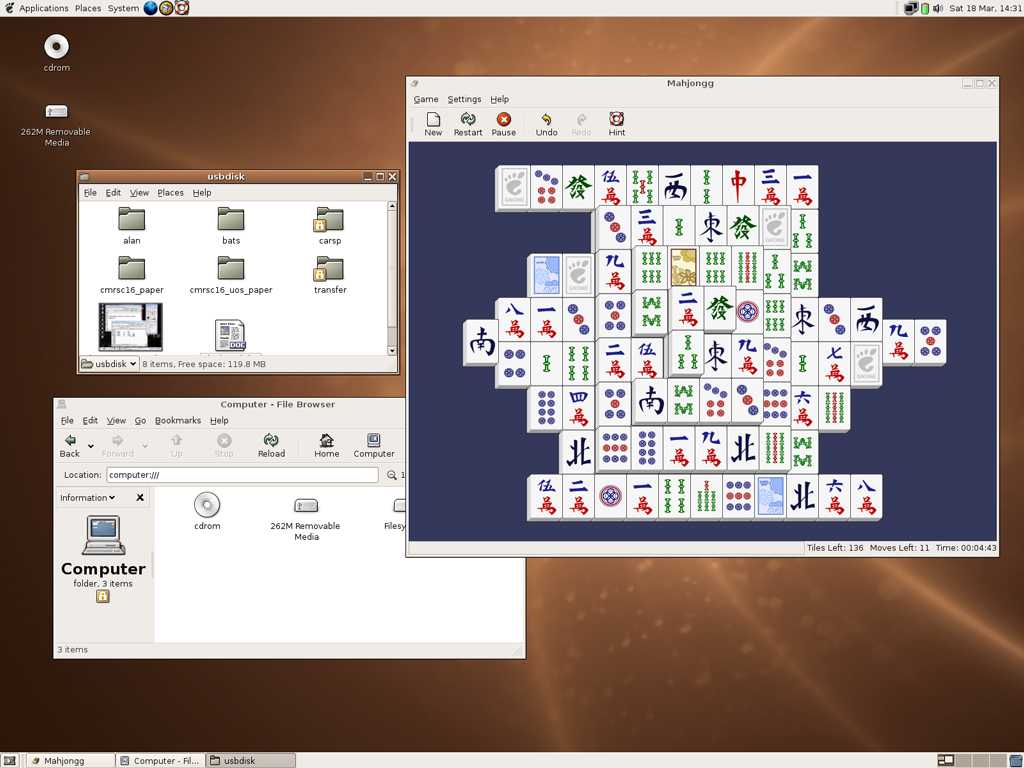Click the Computer toolbar icon
Viewport: 1024px width, 768px height.
374,445
